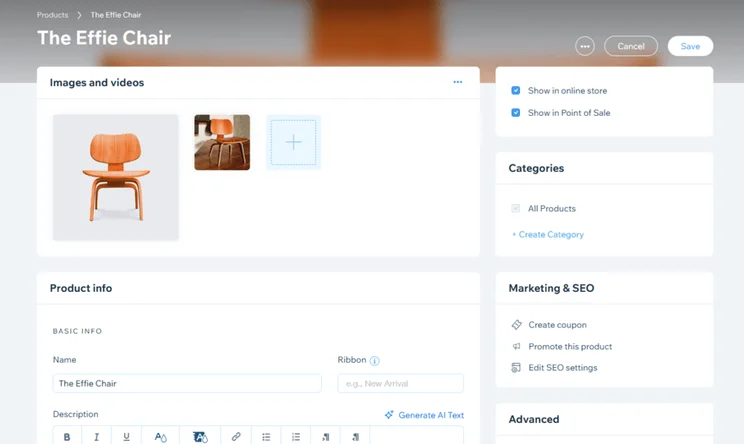
Task: Open Create coupon option
Action: (x=557, y=324)
